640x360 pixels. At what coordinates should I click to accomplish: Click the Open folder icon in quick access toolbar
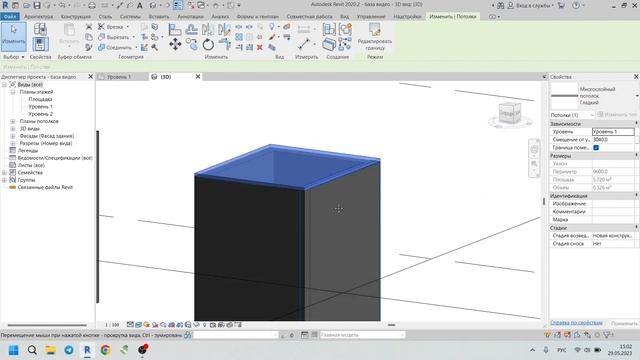pyautogui.click(x=26, y=5)
